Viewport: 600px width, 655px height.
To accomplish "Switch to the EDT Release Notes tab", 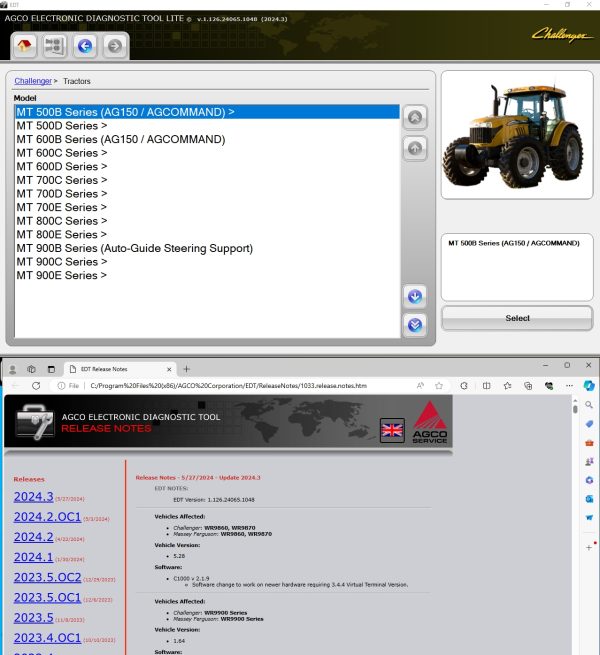I will tap(120, 369).
